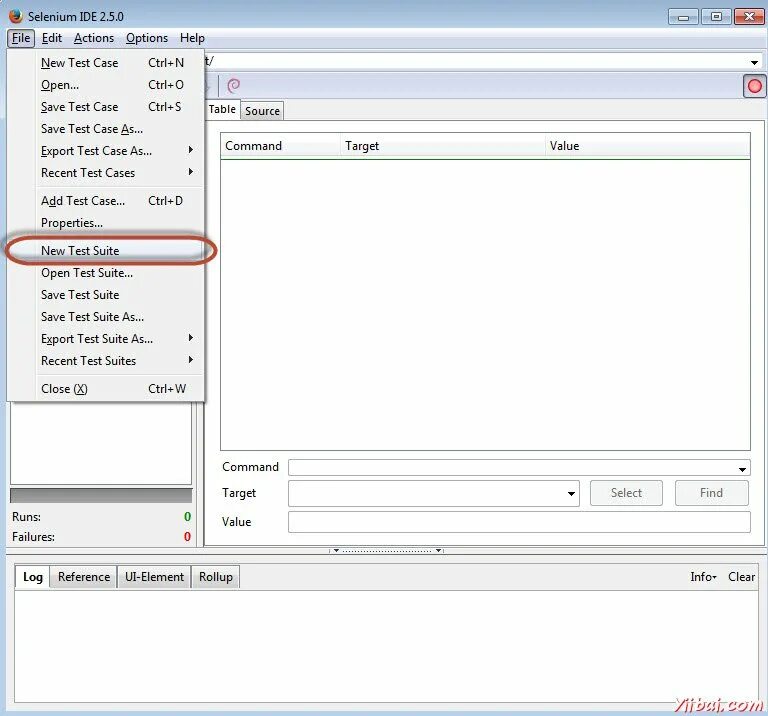Open the Help menu
This screenshot has height=716, width=768.
(x=192, y=38)
